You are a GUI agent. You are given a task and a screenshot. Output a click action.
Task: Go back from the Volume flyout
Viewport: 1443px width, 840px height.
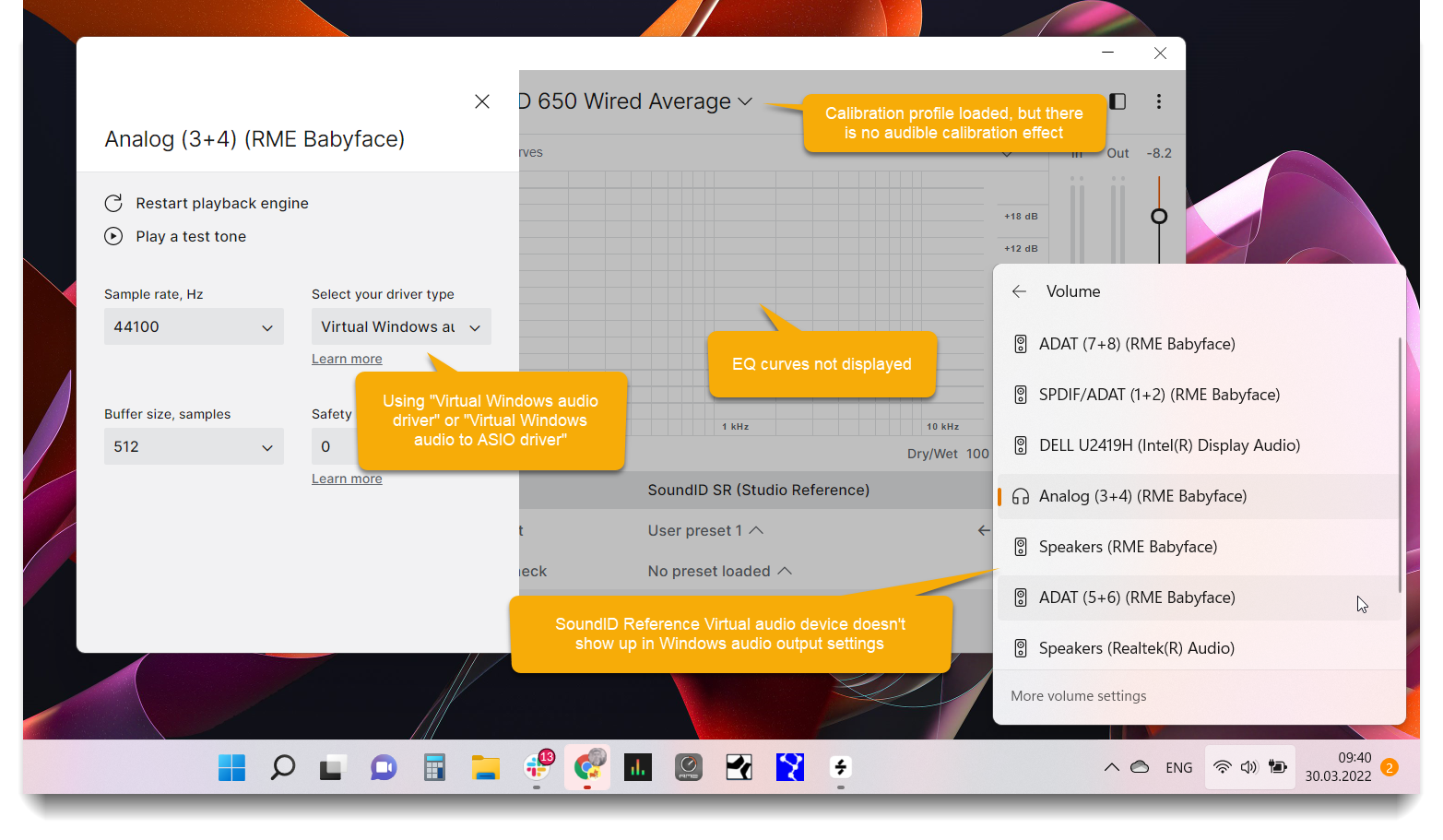pyautogui.click(x=1019, y=291)
